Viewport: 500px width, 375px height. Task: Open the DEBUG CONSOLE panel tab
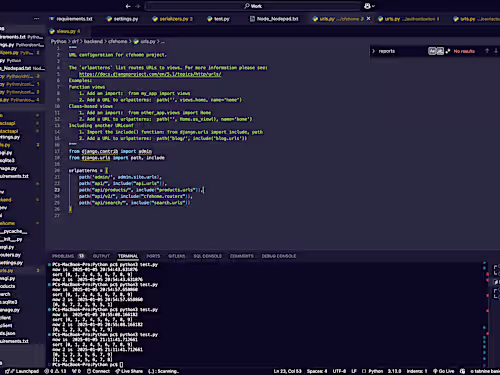tap(279, 256)
